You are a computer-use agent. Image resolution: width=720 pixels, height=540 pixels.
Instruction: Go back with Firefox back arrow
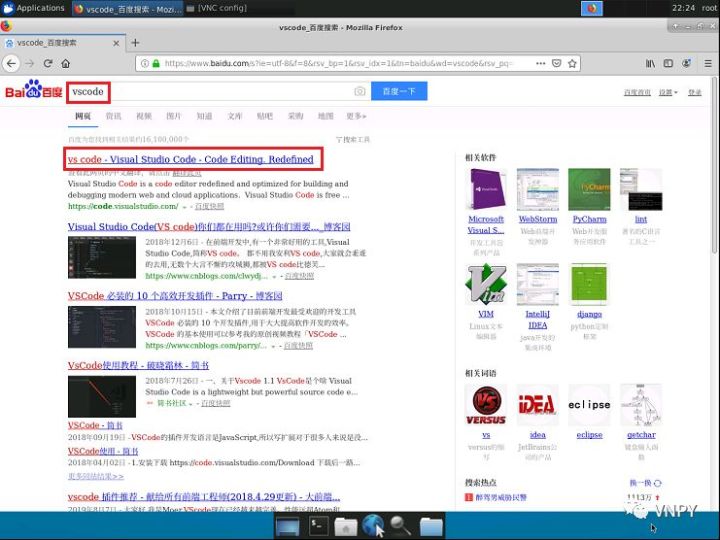[x=11, y=63]
